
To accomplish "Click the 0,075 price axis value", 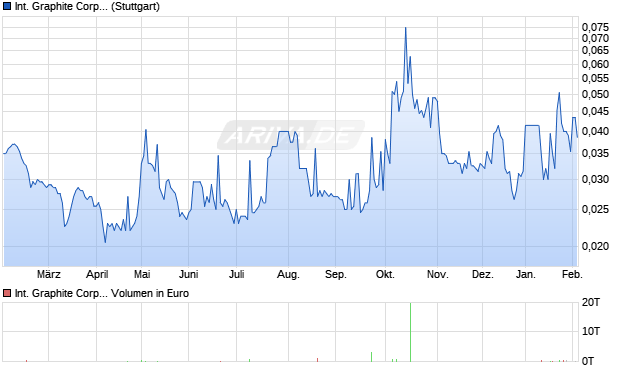I will tap(595, 27).
